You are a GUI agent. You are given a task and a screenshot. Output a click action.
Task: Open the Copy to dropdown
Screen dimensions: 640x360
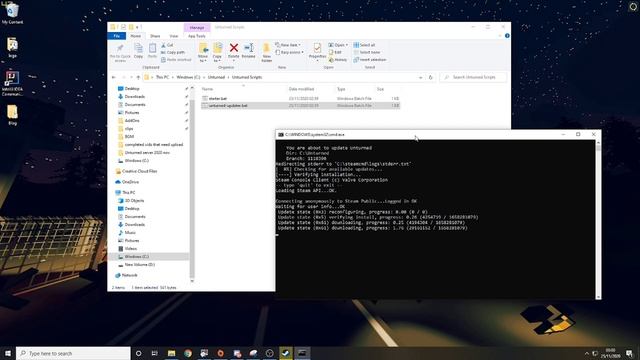(217, 53)
